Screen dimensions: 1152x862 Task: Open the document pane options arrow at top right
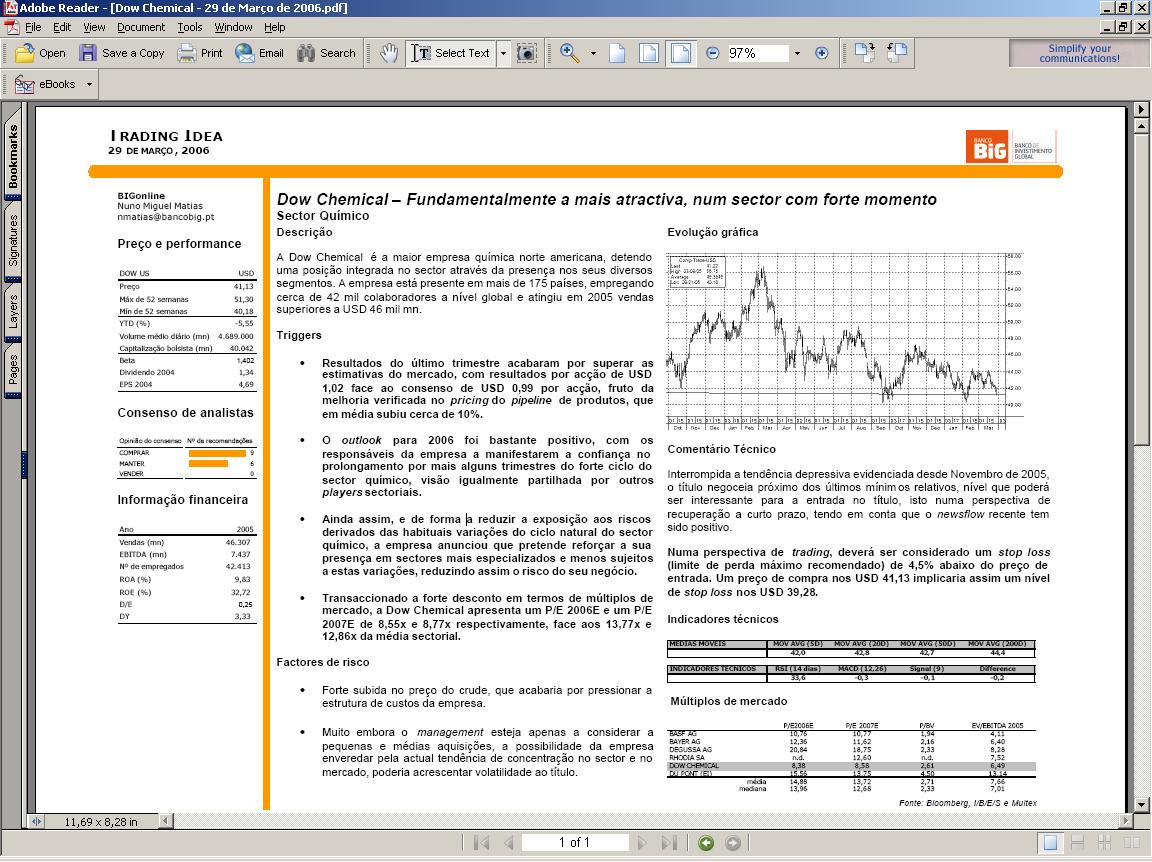point(1141,109)
